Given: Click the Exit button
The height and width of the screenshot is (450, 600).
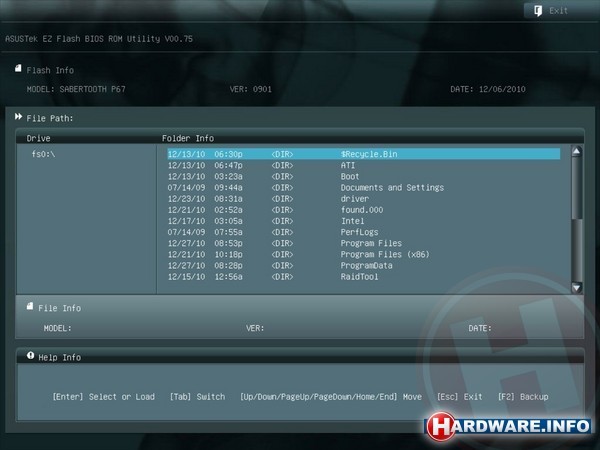Looking at the screenshot, I should coord(560,10).
